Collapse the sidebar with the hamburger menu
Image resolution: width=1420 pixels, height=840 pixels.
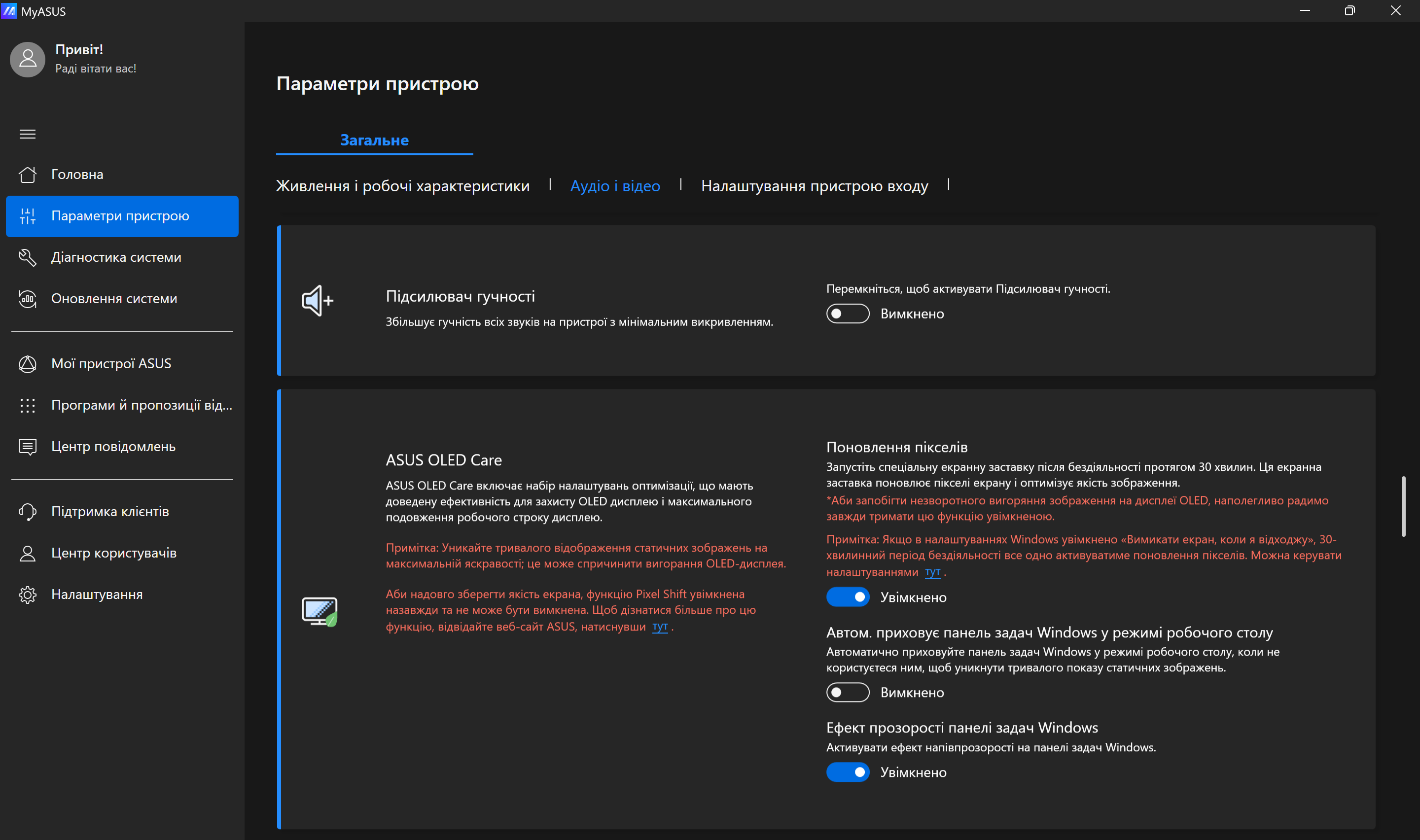27,134
